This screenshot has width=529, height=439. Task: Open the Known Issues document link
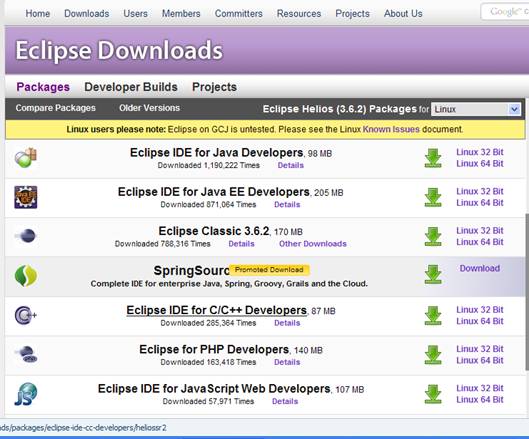391,130
